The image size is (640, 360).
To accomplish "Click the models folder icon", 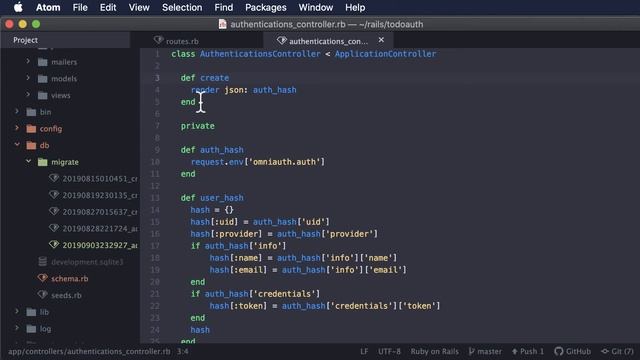I will click(x=42, y=79).
